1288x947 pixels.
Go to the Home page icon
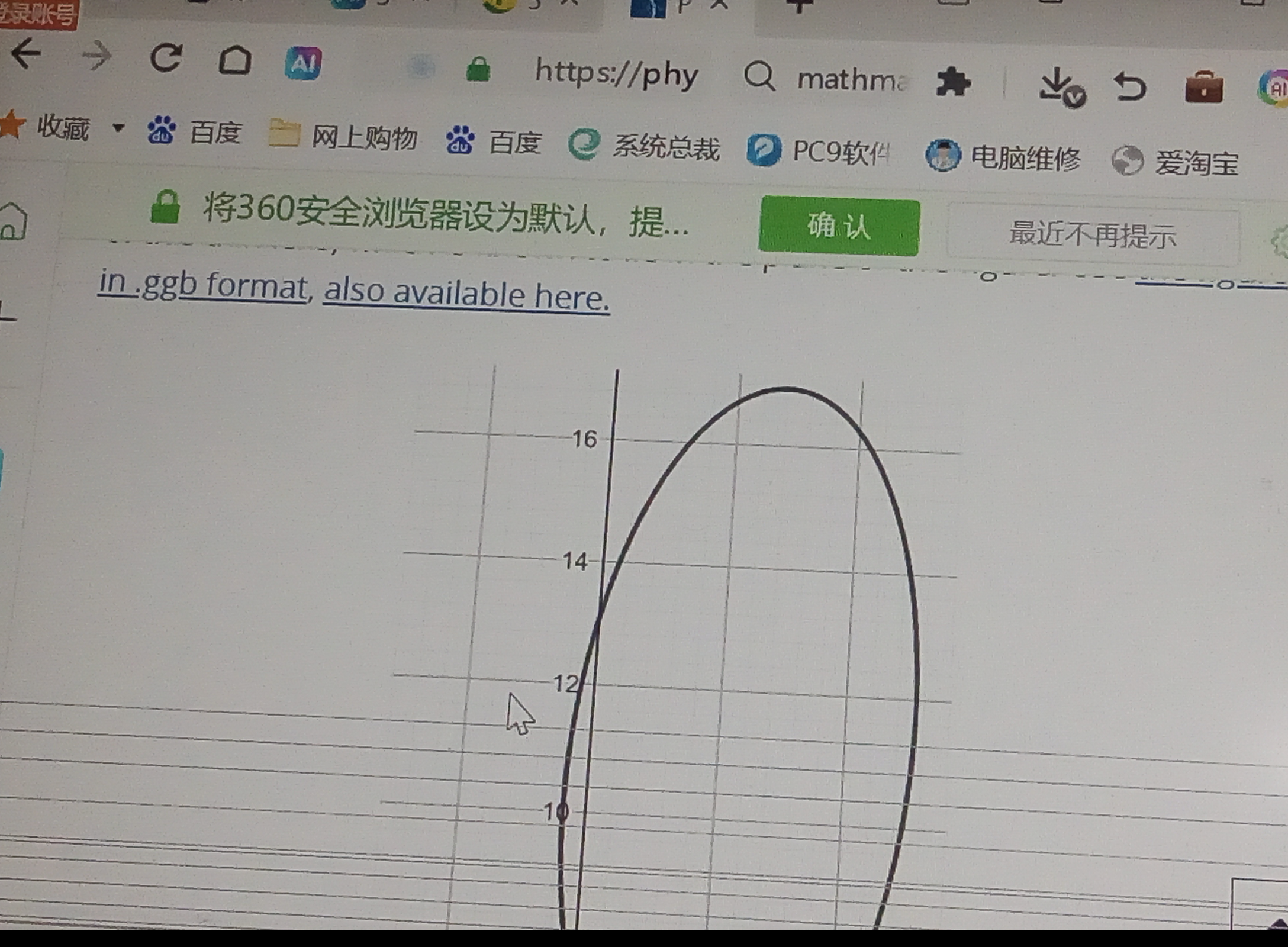pyautogui.click(x=235, y=60)
